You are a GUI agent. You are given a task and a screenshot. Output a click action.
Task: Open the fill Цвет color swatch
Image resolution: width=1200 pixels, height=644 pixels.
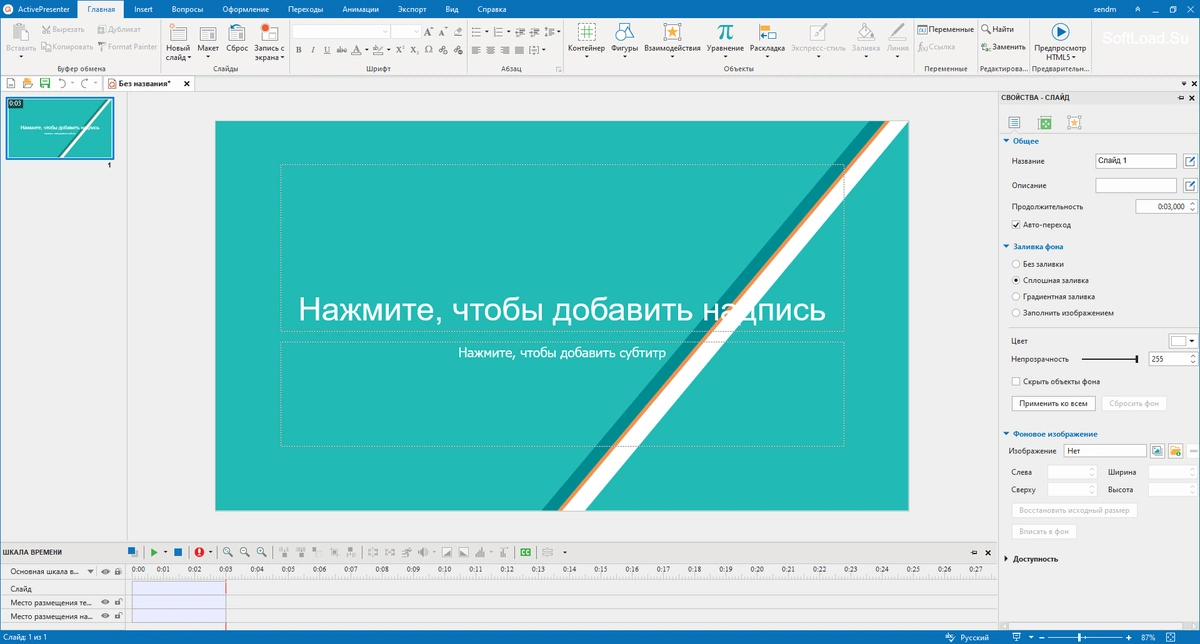1183,341
